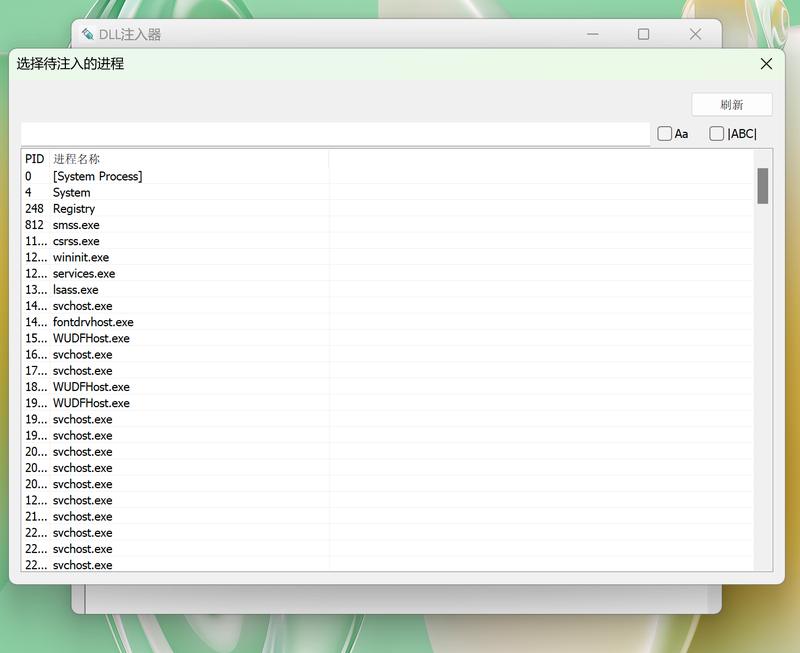Choose WUDFHost.exe with PID 15...
Viewport: 800px width, 653px height.
tap(388, 338)
